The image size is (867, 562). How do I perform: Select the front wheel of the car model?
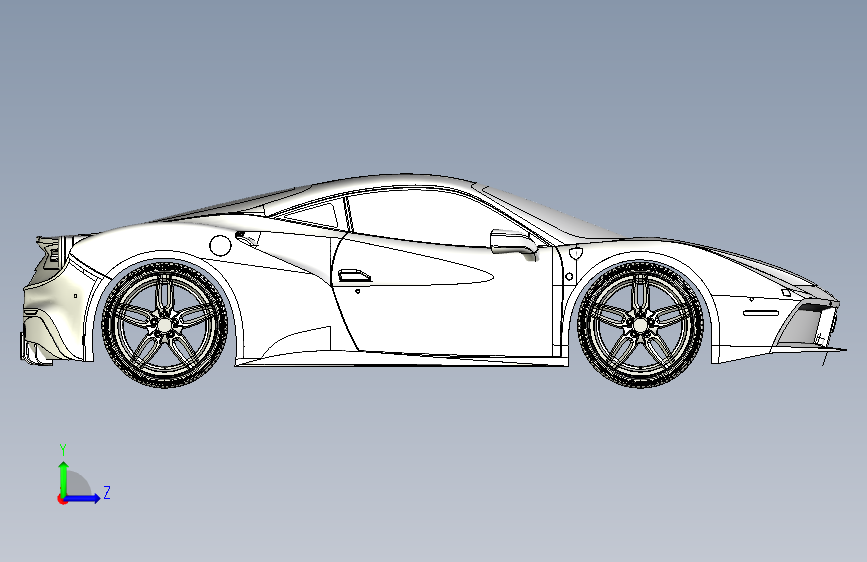[640, 324]
